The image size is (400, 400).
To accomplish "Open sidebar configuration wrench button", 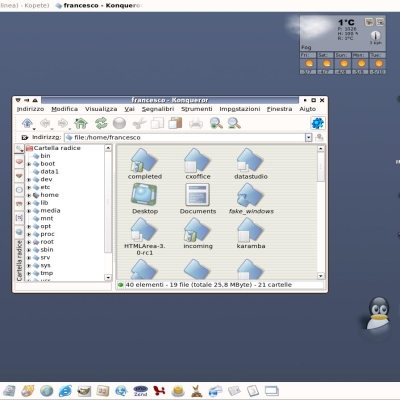I will (19, 149).
